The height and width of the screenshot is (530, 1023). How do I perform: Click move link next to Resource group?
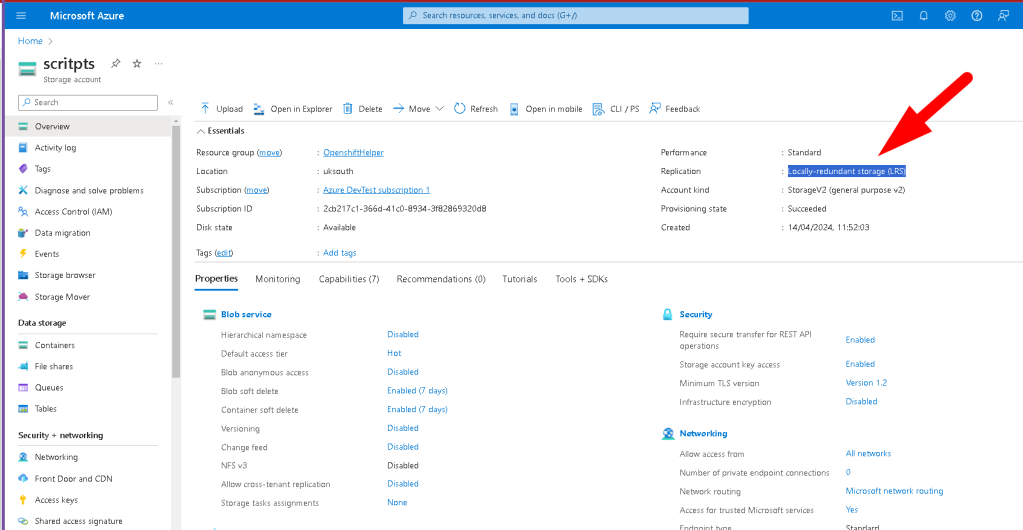click(x=269, y=152)
